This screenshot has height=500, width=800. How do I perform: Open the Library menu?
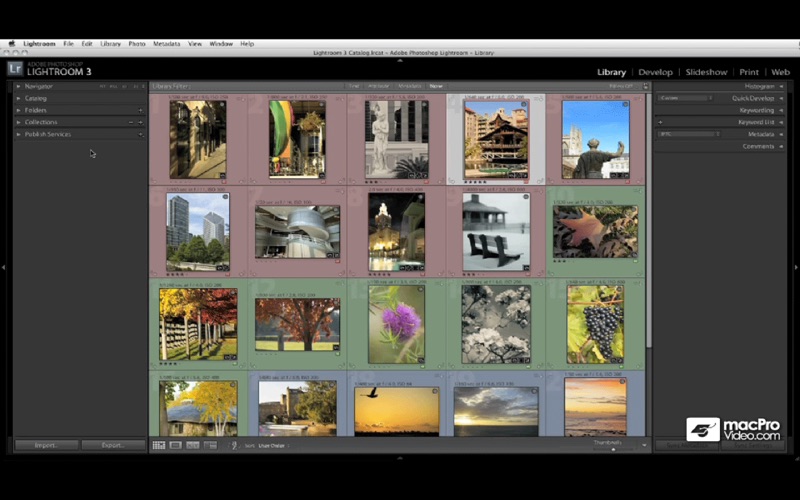coord(110,44)
